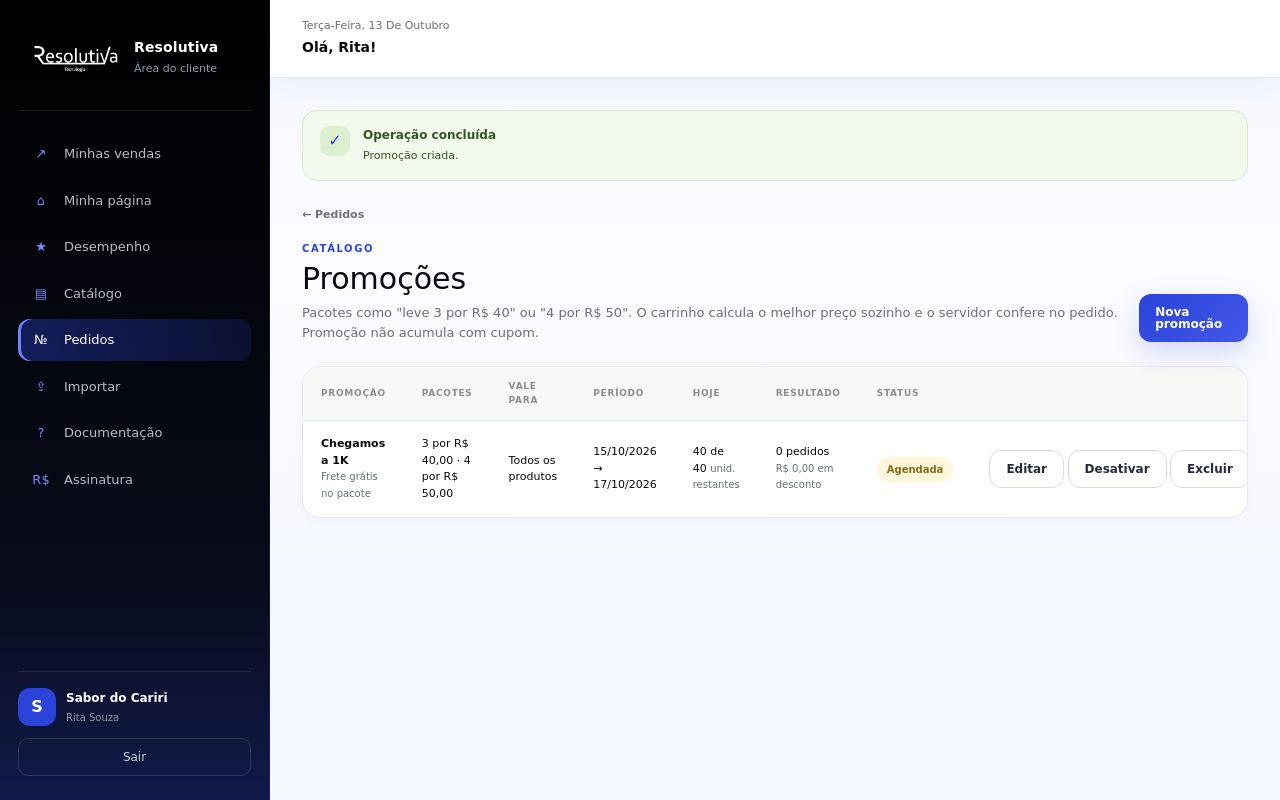The image size is (1280, 800).
Task: Click the Importar upload icon
Action: point(41,387)
